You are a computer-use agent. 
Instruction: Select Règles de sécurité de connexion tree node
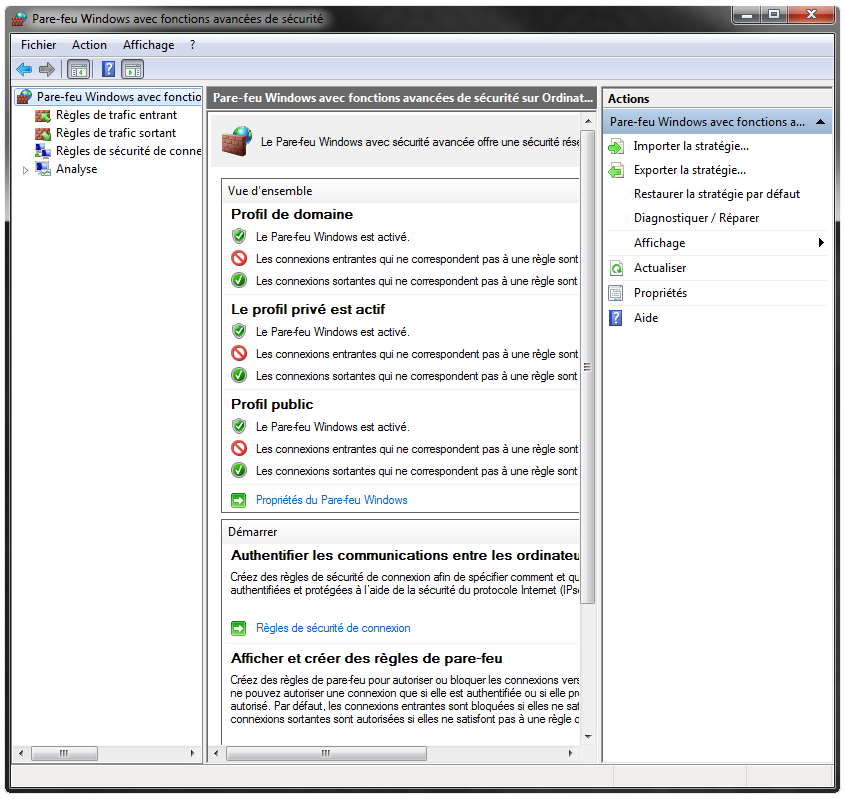(128, 151)
